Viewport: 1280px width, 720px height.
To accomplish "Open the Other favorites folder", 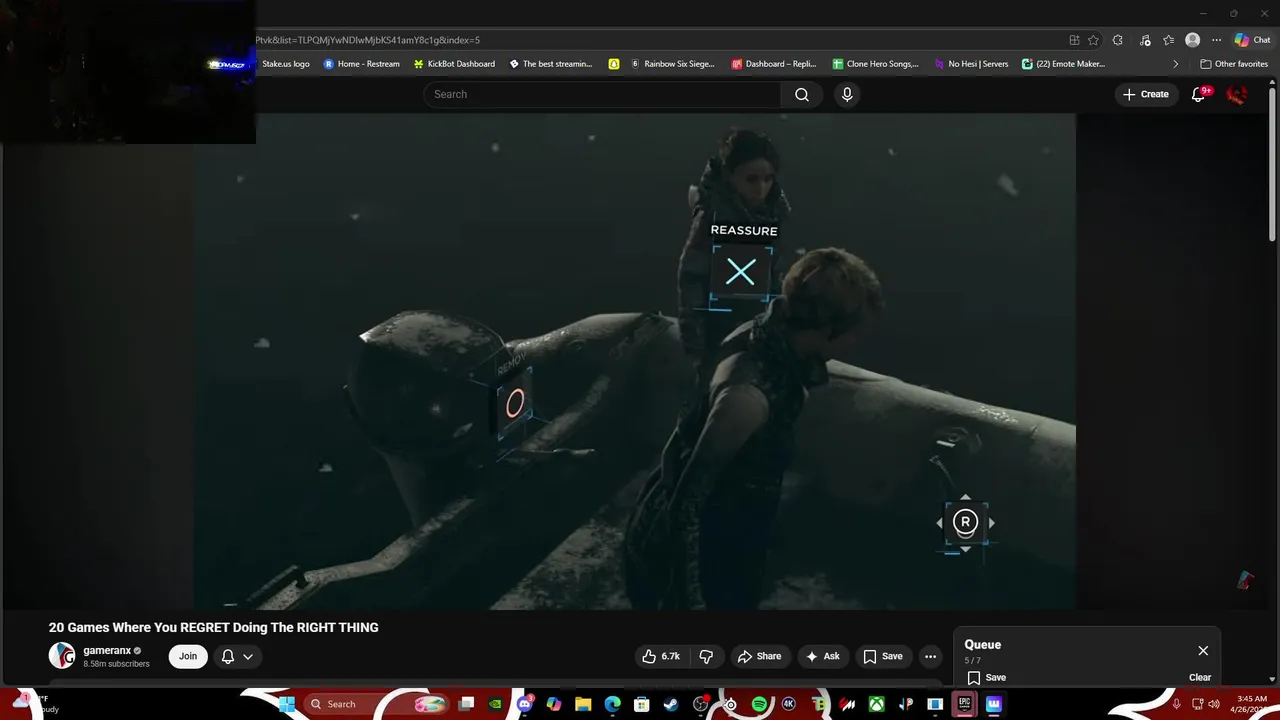I will [x=1234, y=64].
